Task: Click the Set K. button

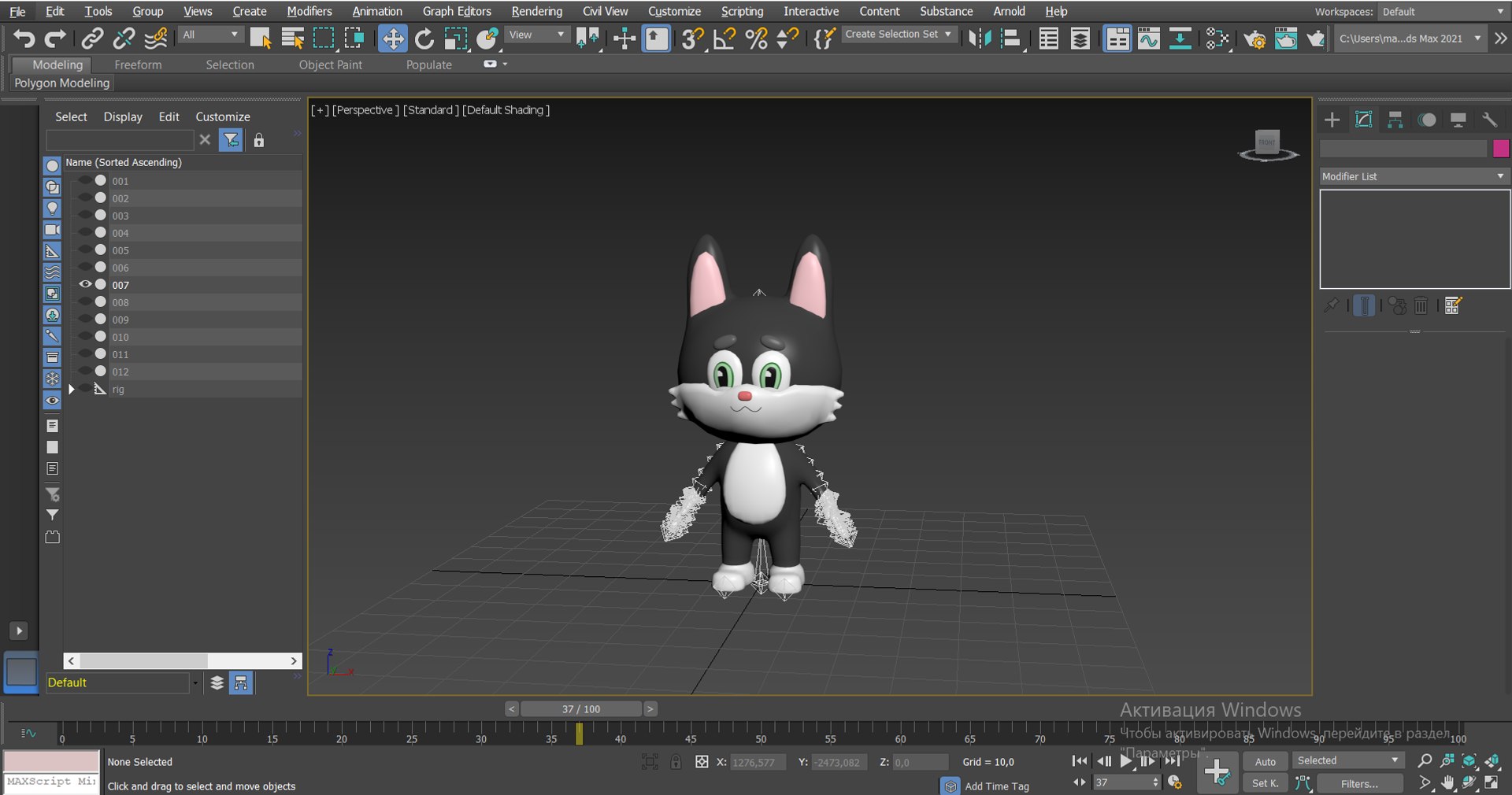Action: (x=1266, y=783)
